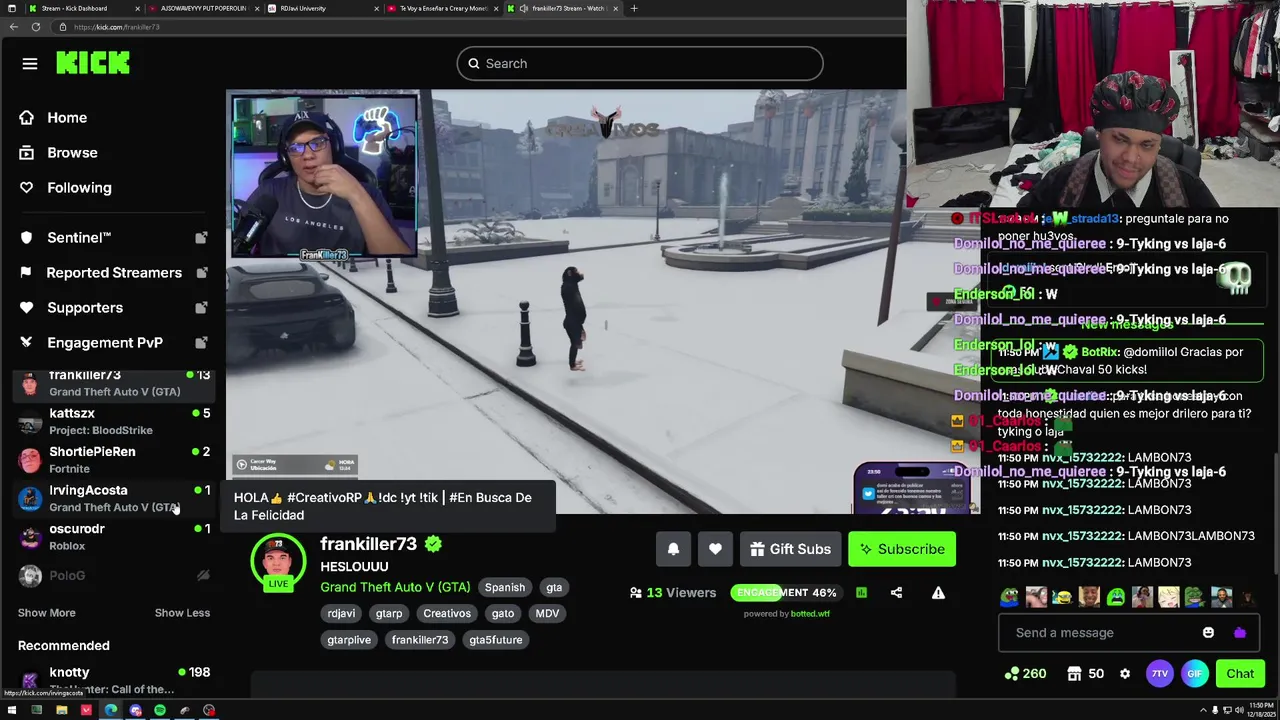Screen dimensions: 1280x720
Task: Open the hamburger sidebar menu
Action: (x=30, y=64)
